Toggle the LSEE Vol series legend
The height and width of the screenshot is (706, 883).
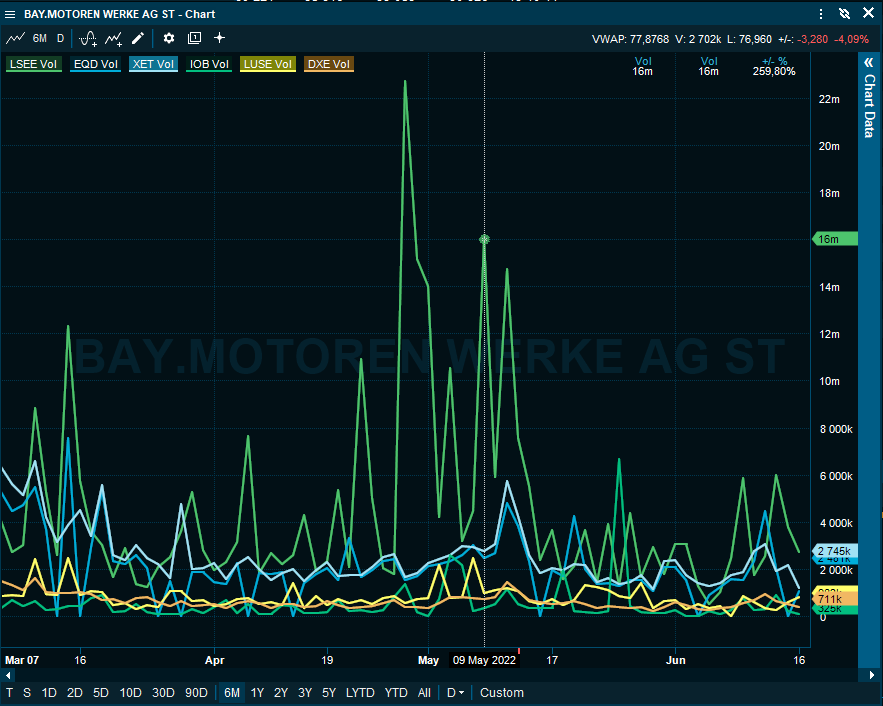pos(34,64)
